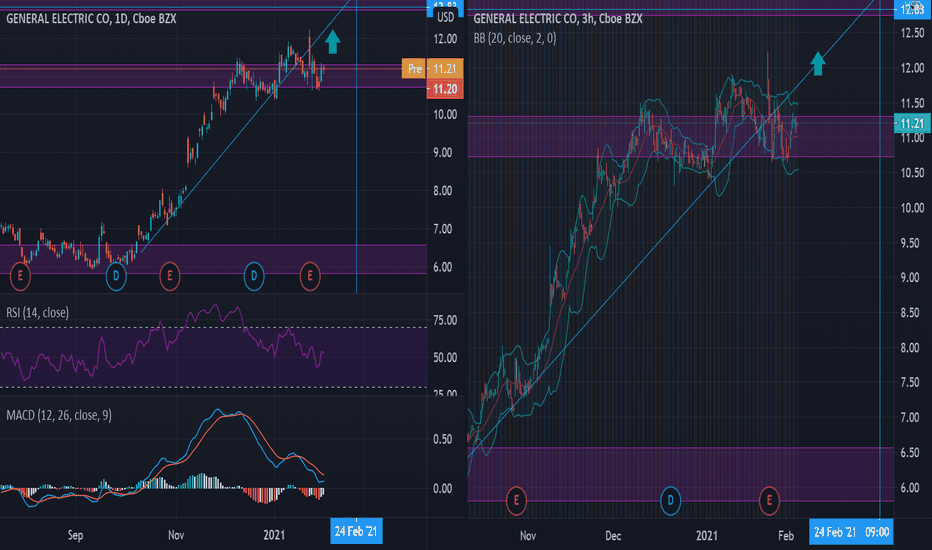Image resolution: width=932 pixels, height=550 pixels.
Task: Click the 6.00 price level on daily axis
Action: click(x=443, y=267)
